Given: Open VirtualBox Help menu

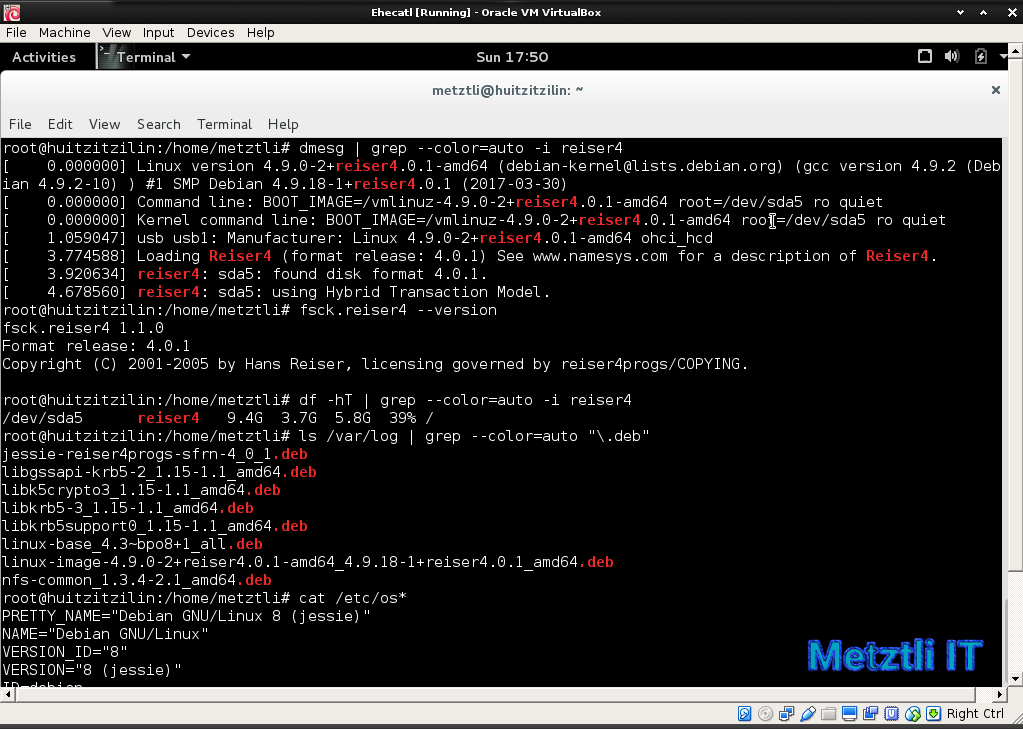Looking at the screenshot, I should click(260, 33).
